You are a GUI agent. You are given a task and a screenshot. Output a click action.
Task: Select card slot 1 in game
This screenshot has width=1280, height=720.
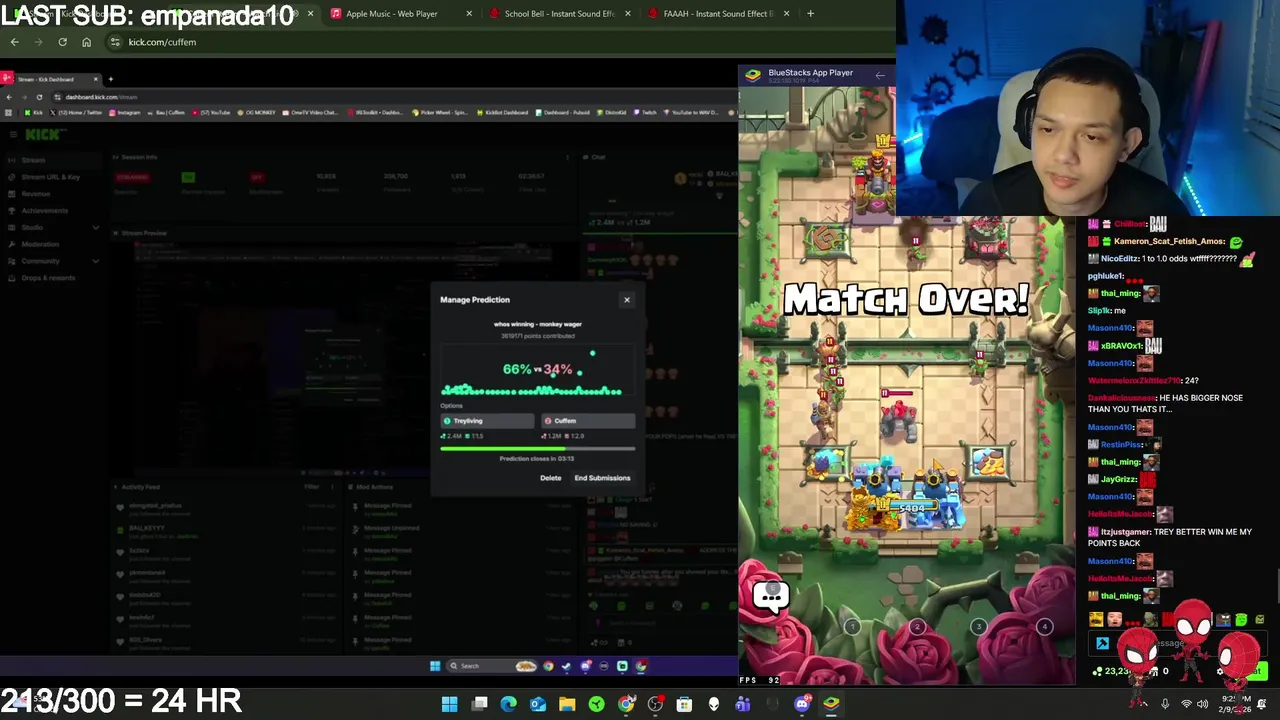coord(852,627)
